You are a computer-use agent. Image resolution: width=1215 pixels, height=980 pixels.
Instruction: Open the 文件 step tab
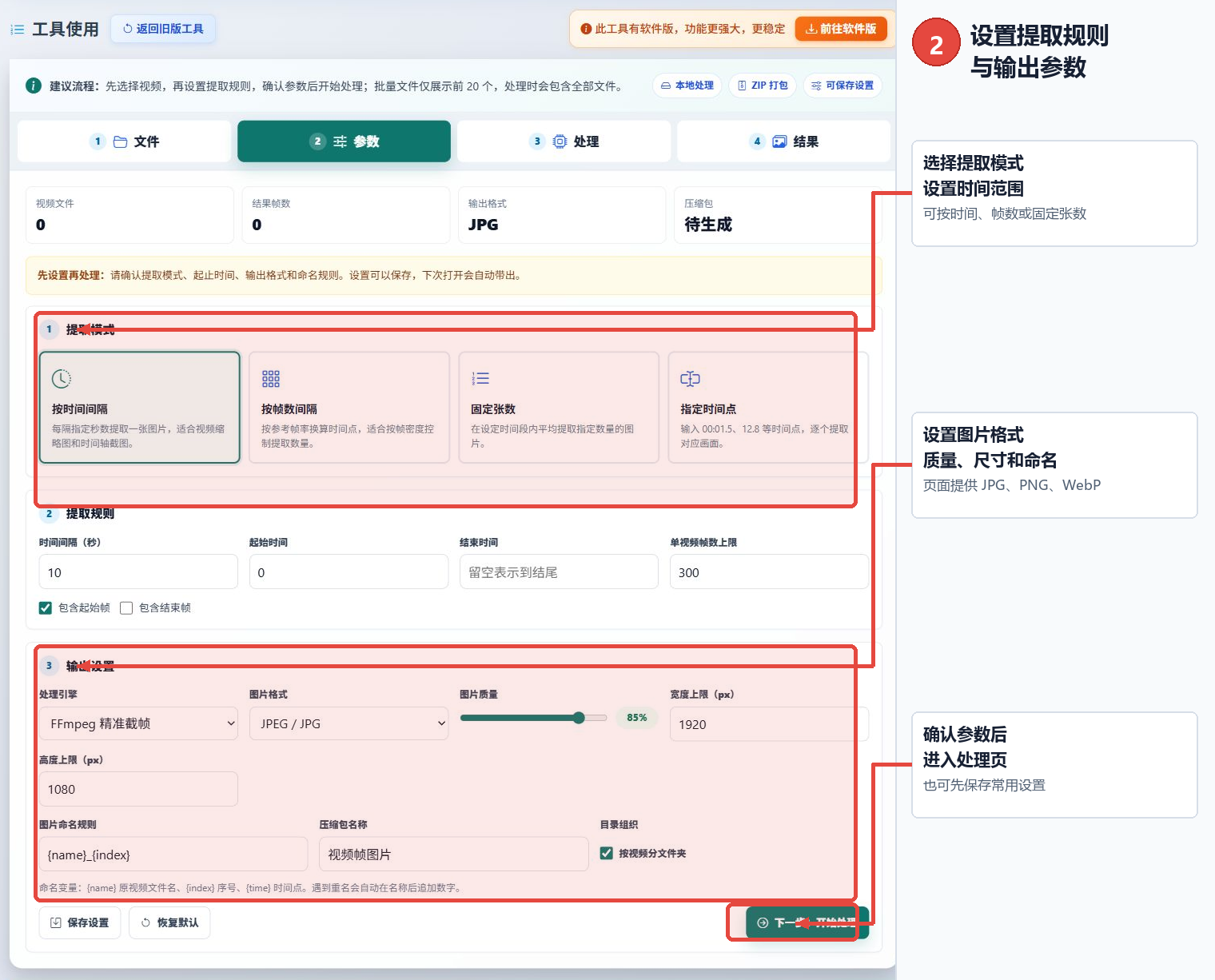(x=124, y=141)
